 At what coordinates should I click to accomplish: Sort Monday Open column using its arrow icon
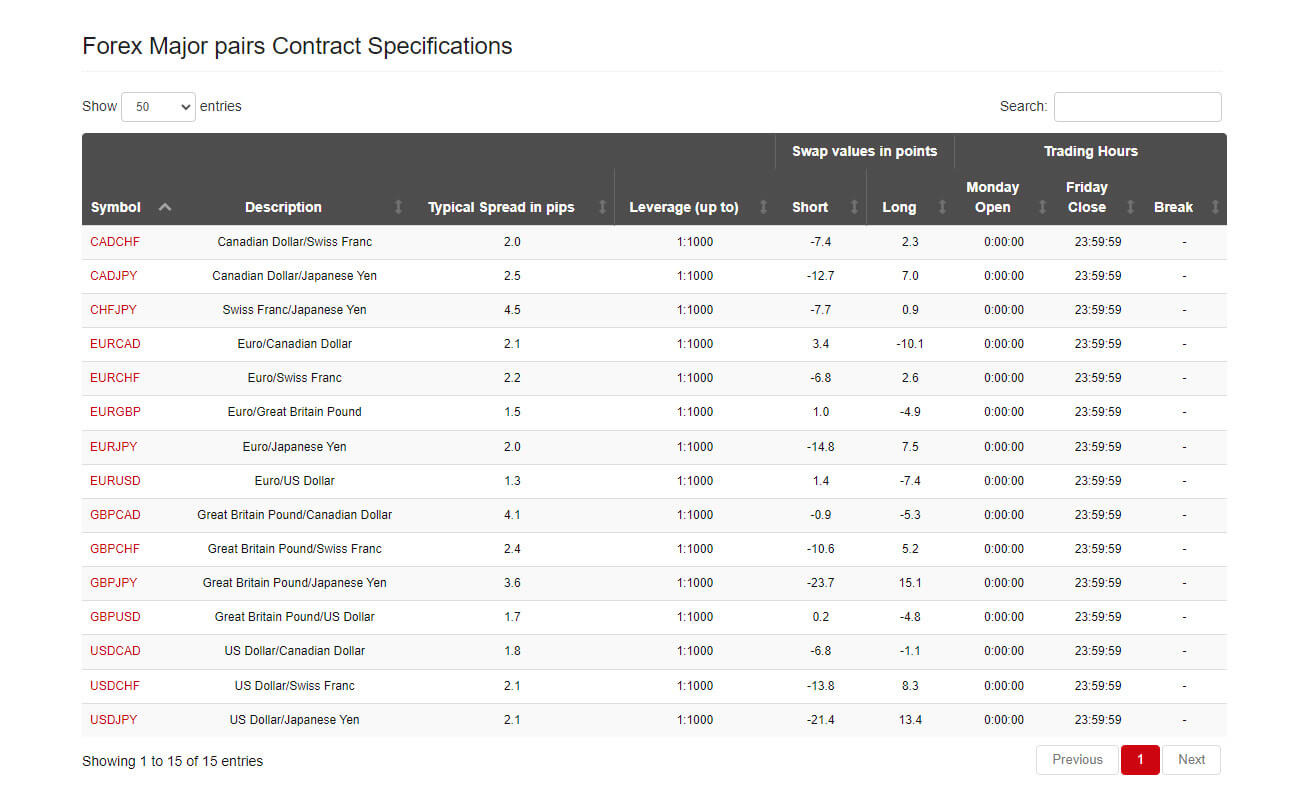pyautogui.click(x=1043, y=207)
